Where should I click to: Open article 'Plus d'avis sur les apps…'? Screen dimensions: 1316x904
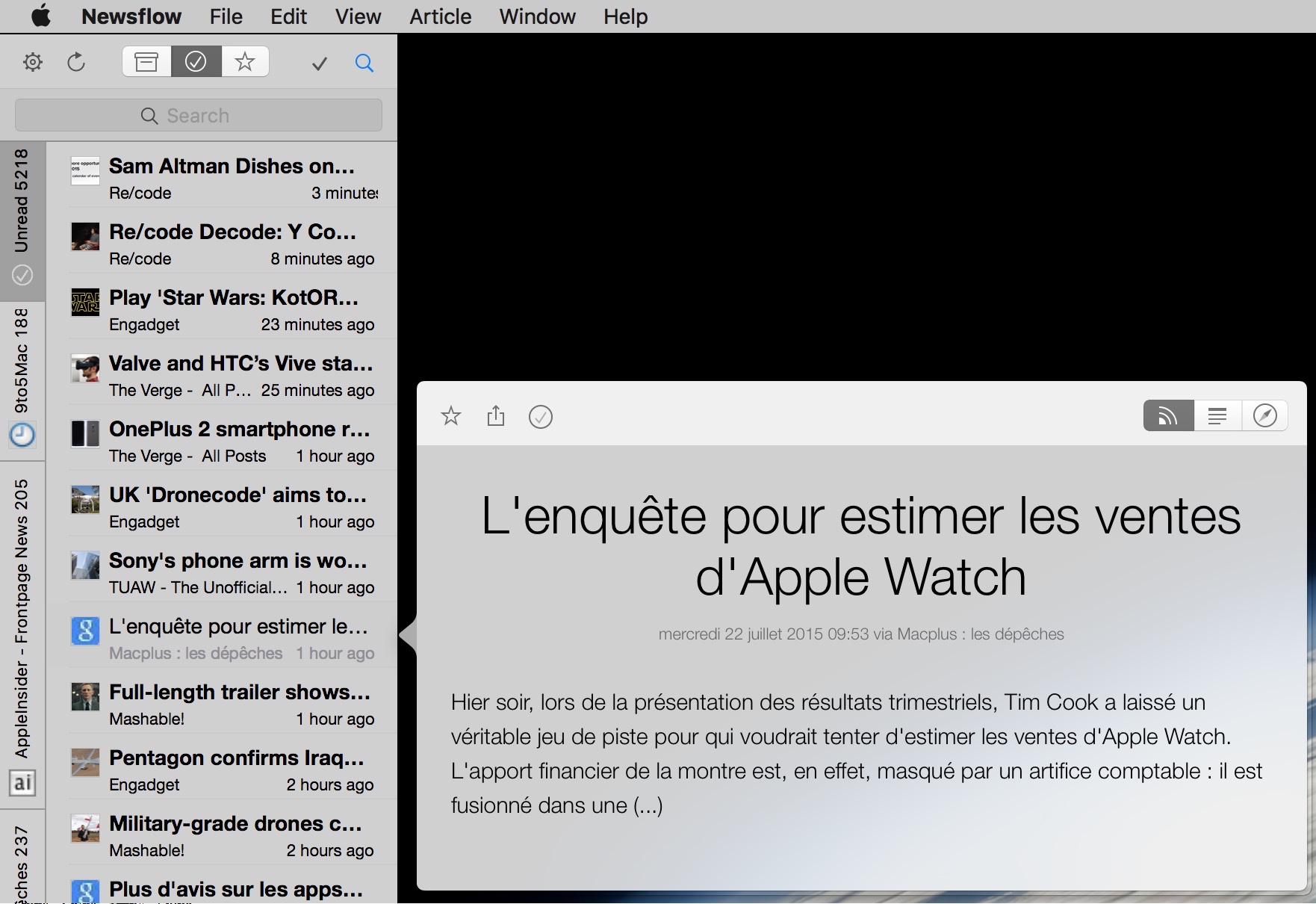click(222, 885)
